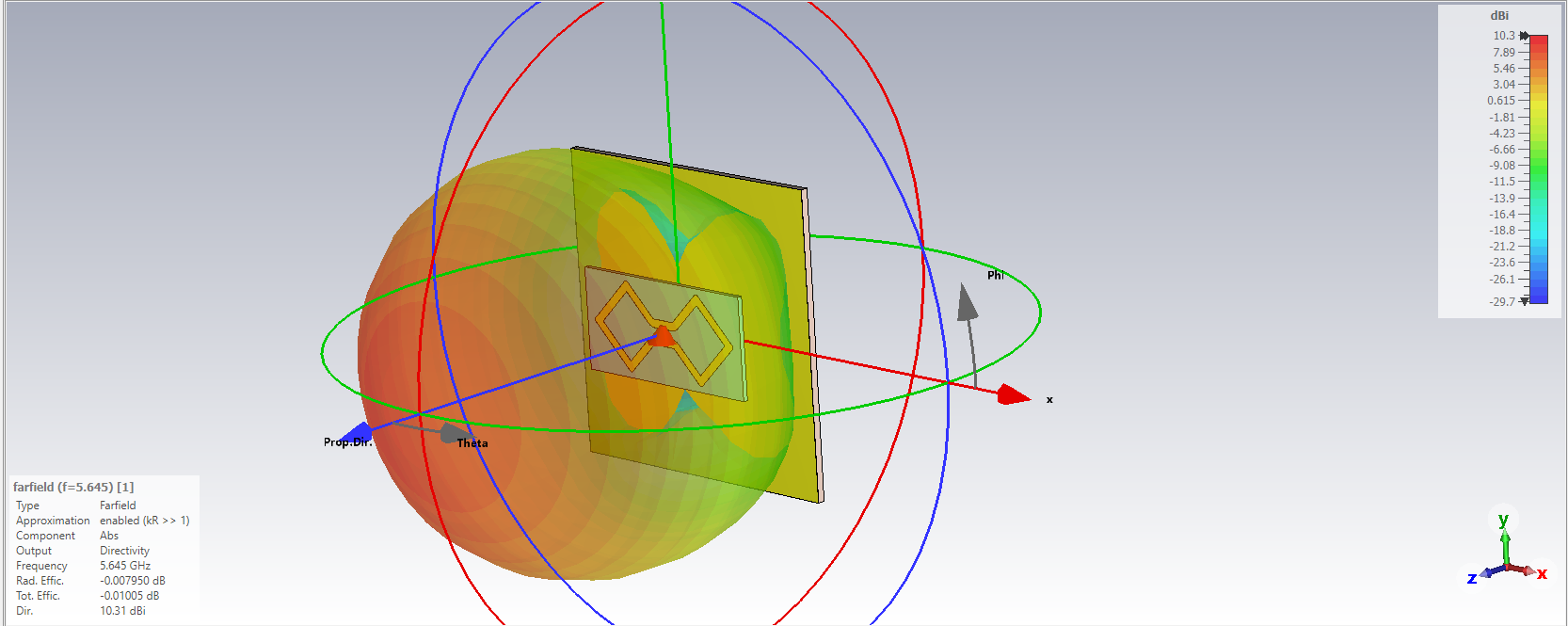Viewport: 1568px width, 626px height.
Task: Click the '-1.81' scale value
Action: (1502, 117)
